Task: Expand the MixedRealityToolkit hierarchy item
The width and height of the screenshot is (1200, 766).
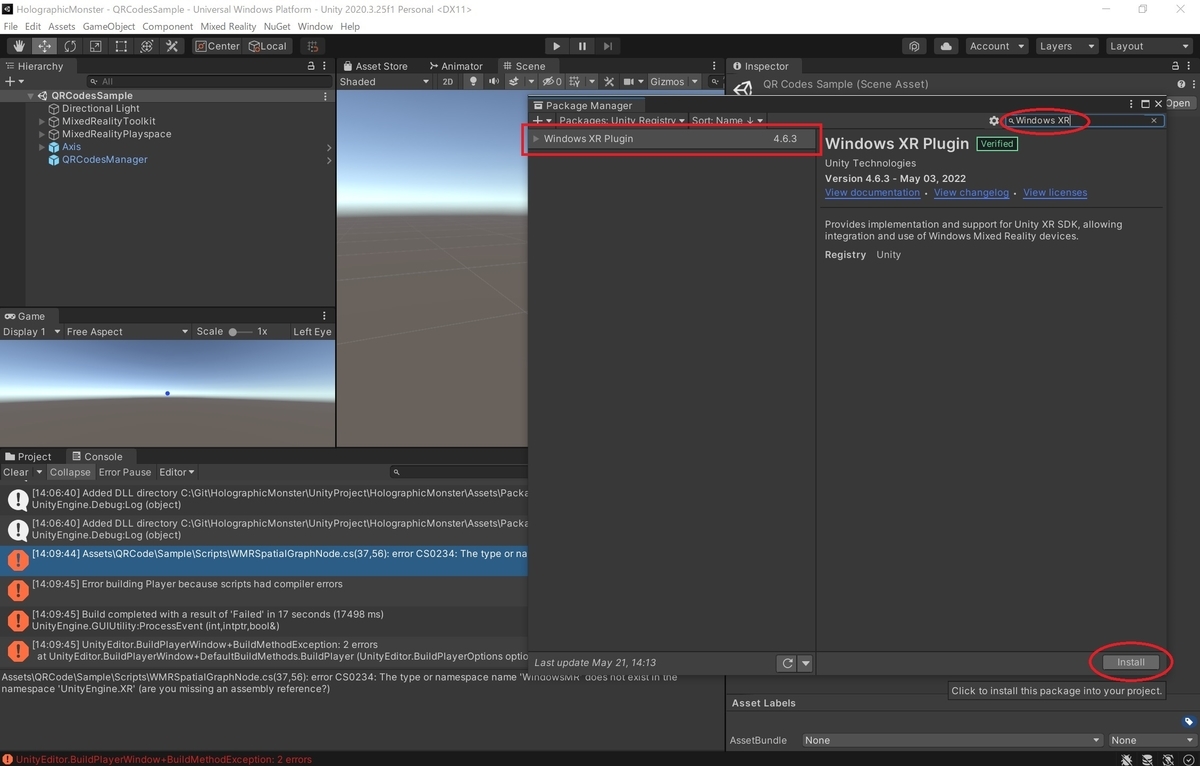Action: (x=42, y=121)
